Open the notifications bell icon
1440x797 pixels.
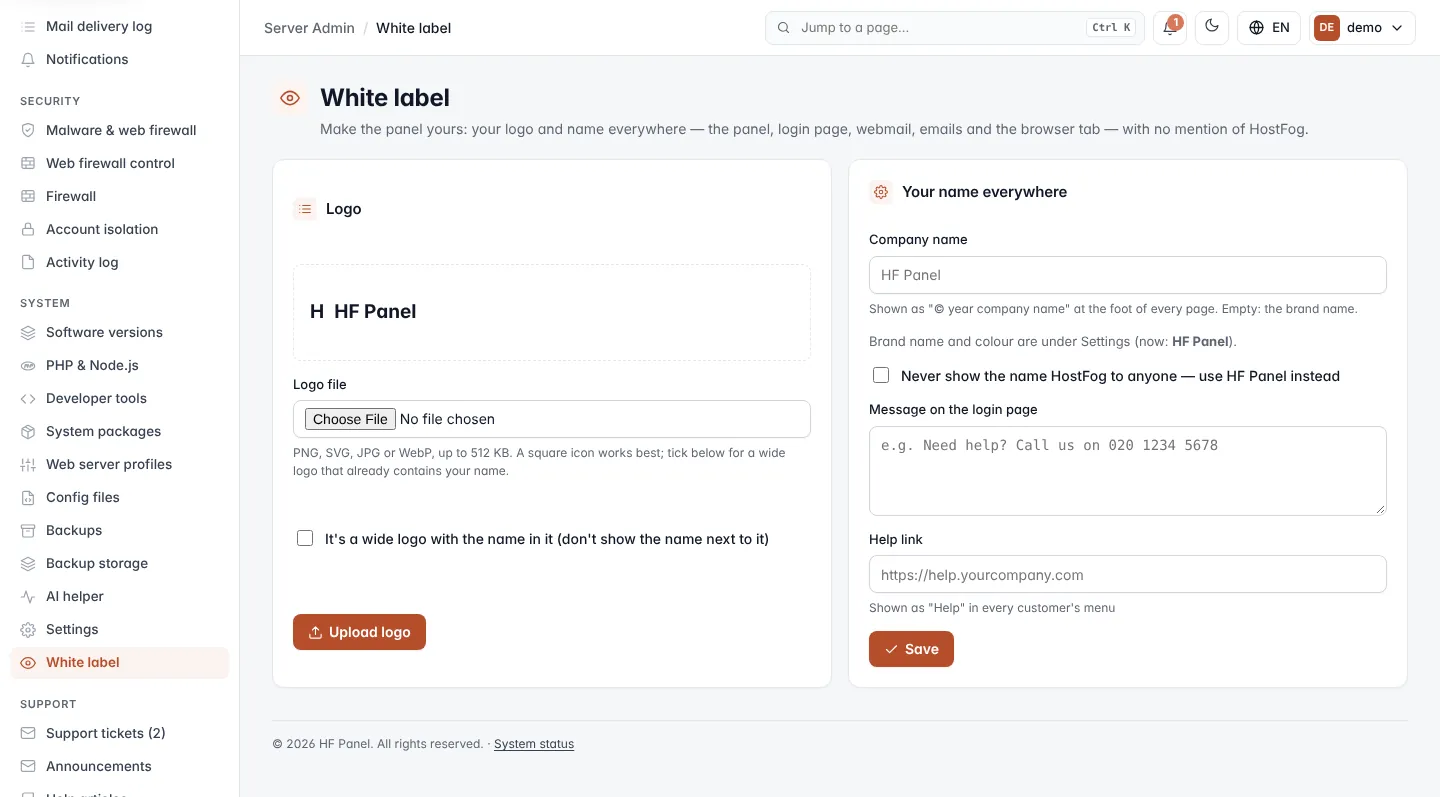pos(1169,28)
